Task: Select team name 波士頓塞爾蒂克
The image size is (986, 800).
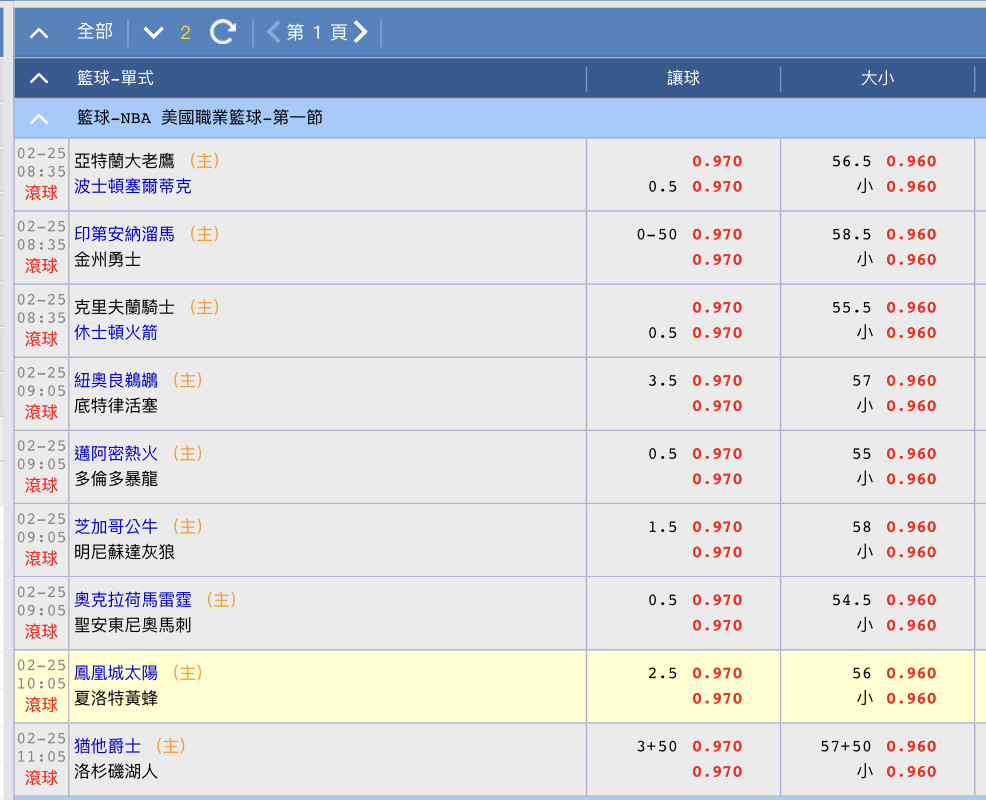Action: pyautogui.click(x=133, y=186)
